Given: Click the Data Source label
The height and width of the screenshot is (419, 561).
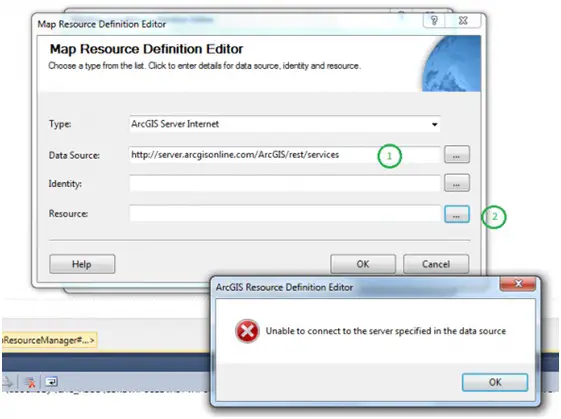Looking at the screenshot, I should tap(74, 155).
